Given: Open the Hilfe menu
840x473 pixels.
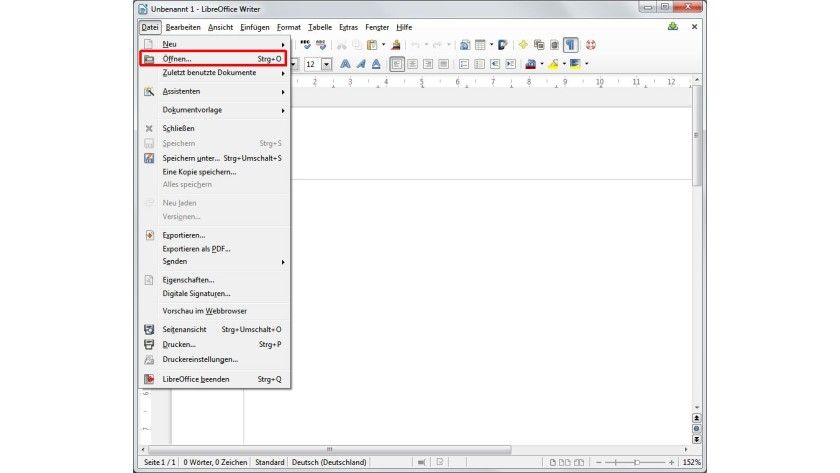Looking at the screenshot, I should click(404, 27).
